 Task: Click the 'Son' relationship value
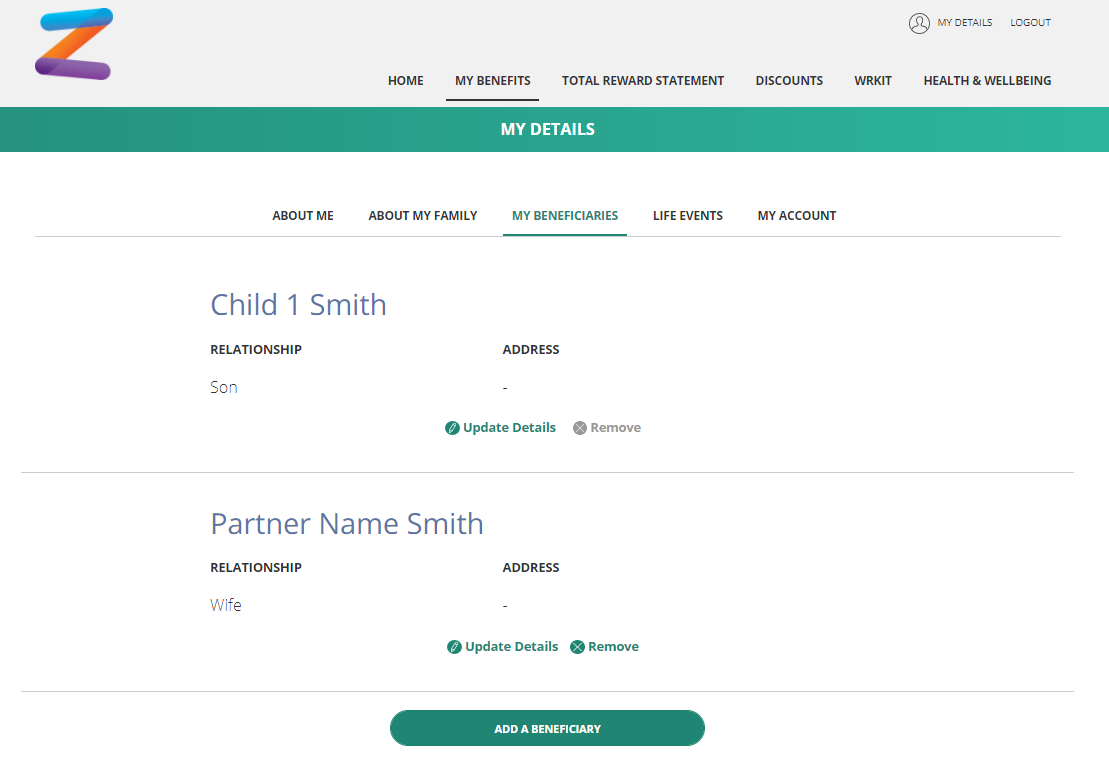pyautogui.click(x=223, y=388)
